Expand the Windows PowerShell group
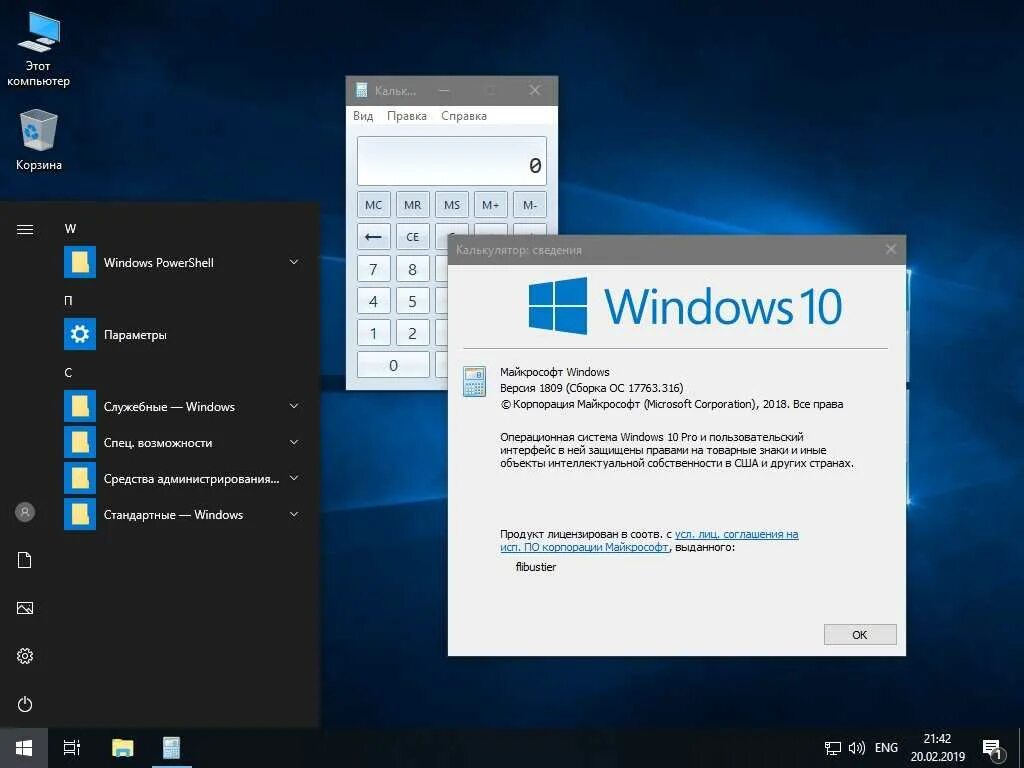Image resolution: width=1024 pixels, height=768 pixels. tap(293, 262)
